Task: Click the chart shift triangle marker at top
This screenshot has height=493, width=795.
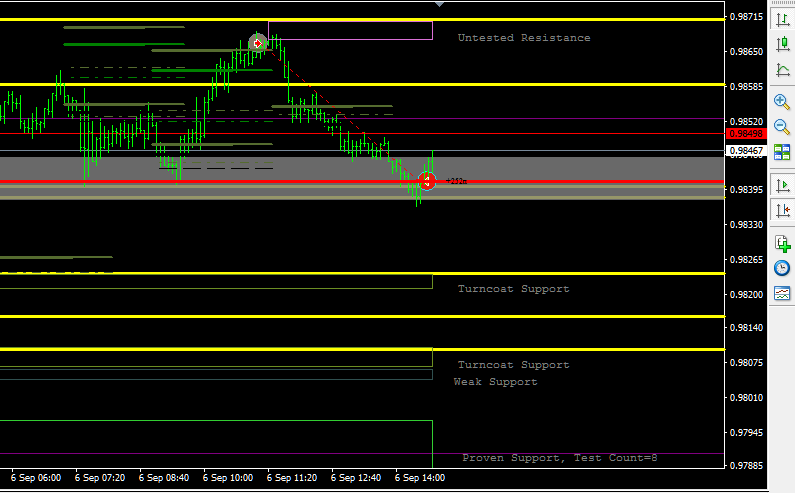Action: [x=440, y=5]
